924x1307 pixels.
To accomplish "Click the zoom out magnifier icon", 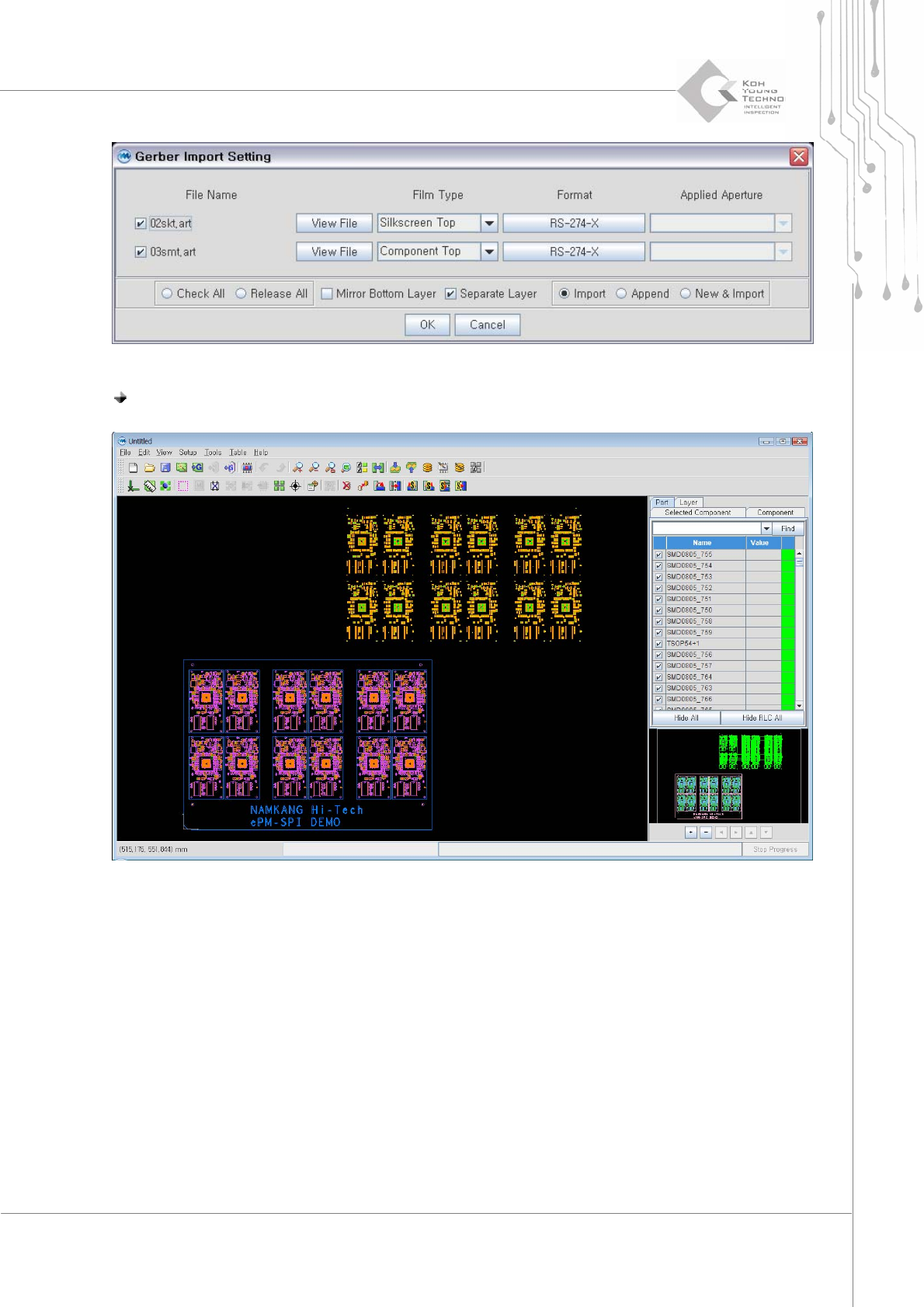I will (314, 468).
